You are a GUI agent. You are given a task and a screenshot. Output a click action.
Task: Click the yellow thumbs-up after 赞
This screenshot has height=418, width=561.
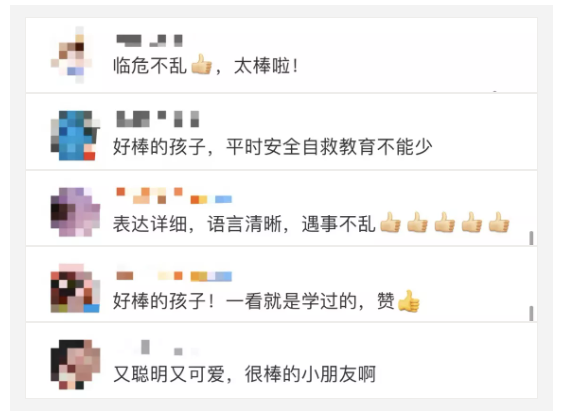(x=409, y=301)
